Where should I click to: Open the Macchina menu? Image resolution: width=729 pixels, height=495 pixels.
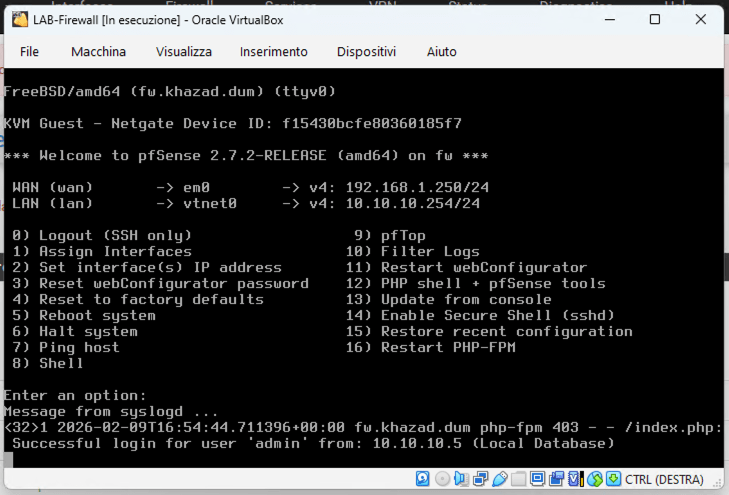coord(98,51)
